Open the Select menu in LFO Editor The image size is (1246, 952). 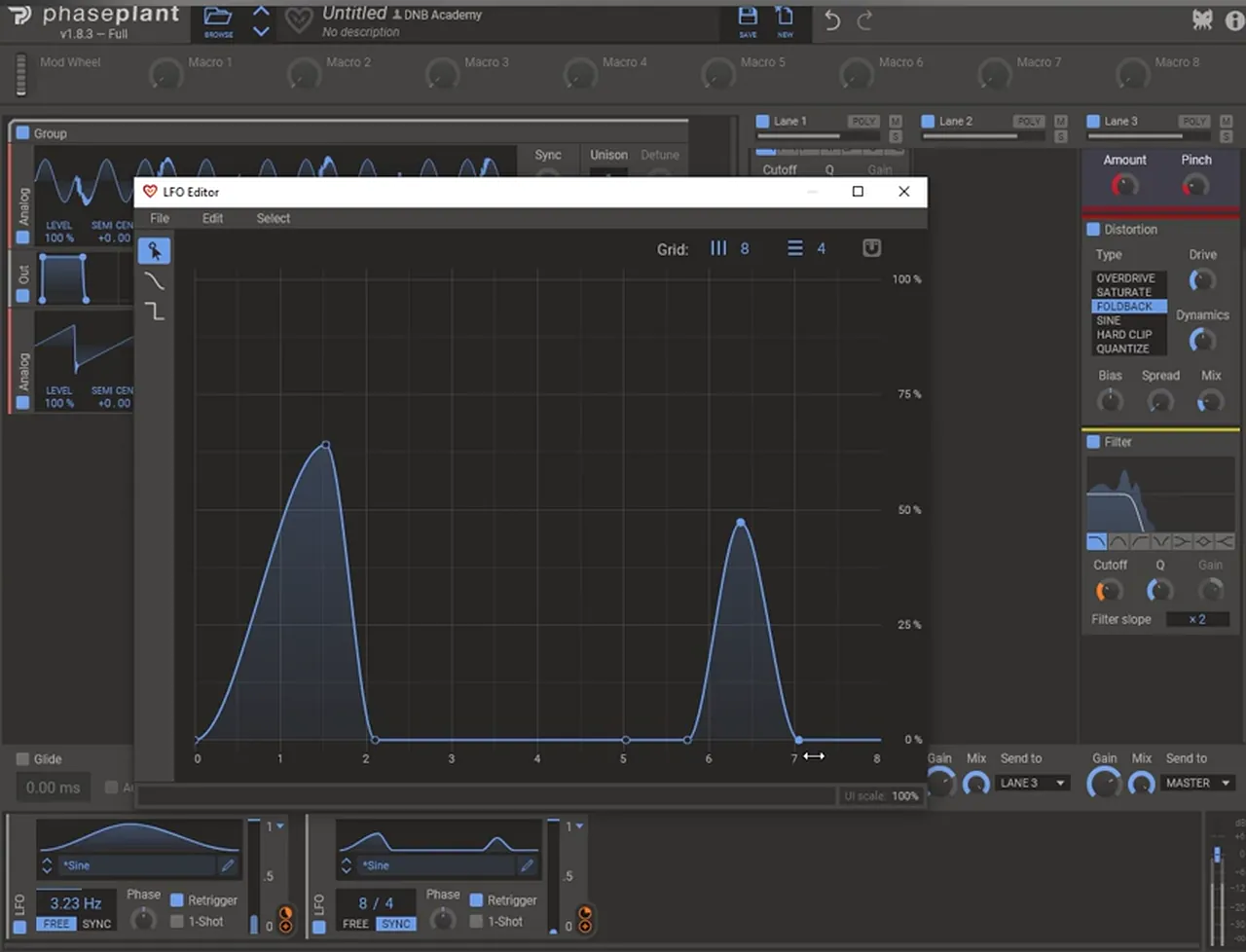[274, 218]
